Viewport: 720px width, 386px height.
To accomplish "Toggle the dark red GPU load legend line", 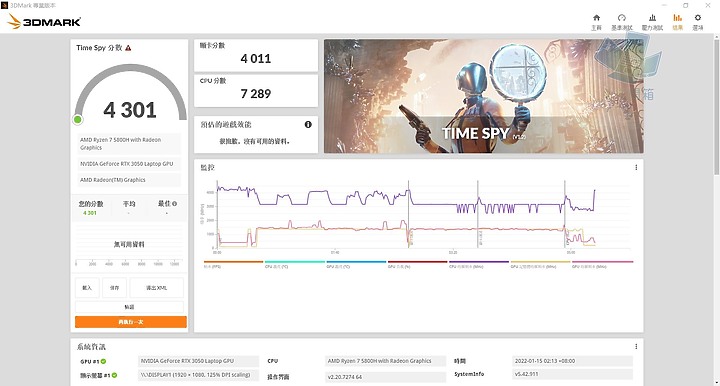I will tap(417, 264).
